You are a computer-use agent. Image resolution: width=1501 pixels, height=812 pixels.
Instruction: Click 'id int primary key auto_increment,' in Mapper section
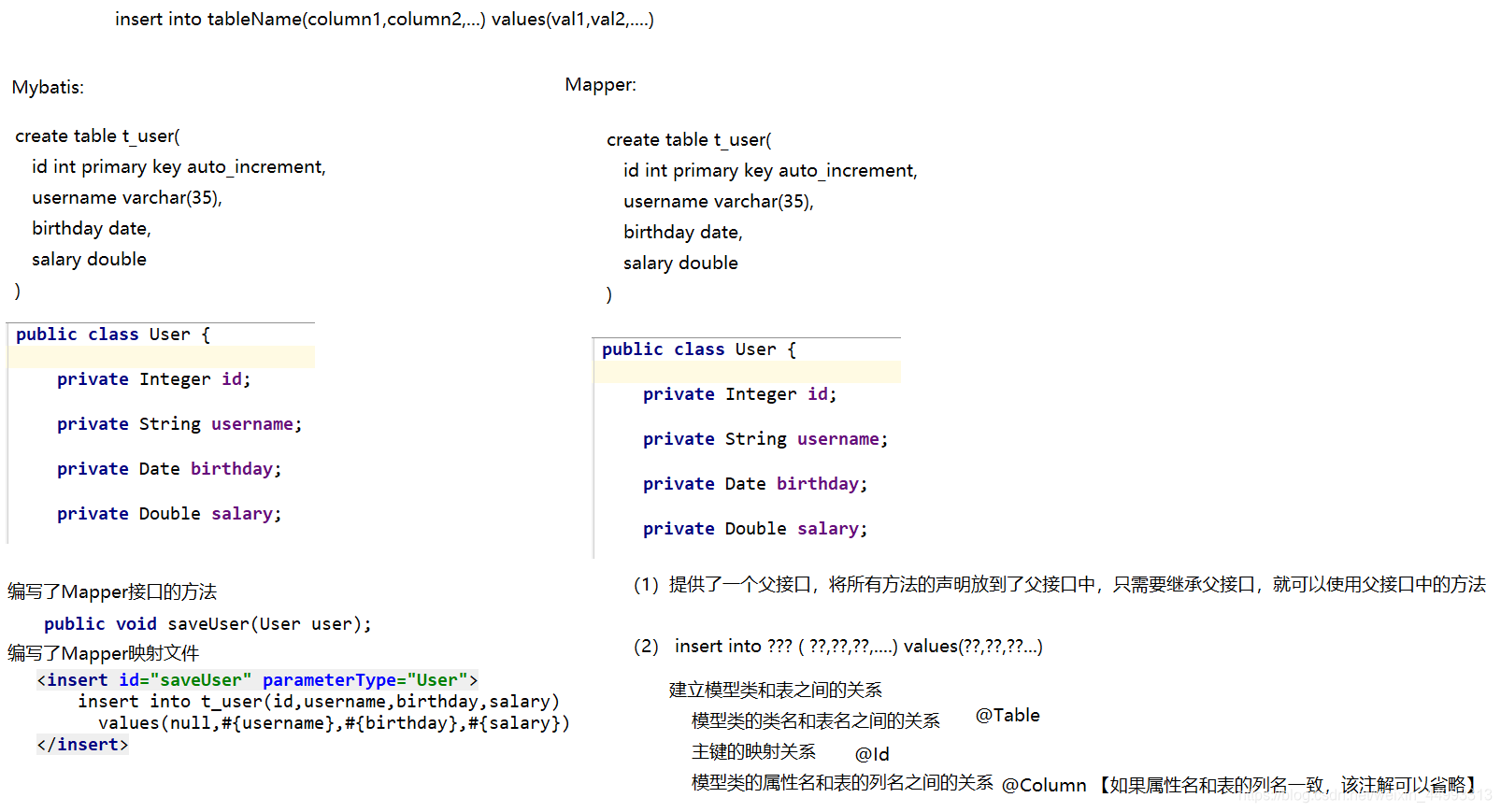coord(770,171)
